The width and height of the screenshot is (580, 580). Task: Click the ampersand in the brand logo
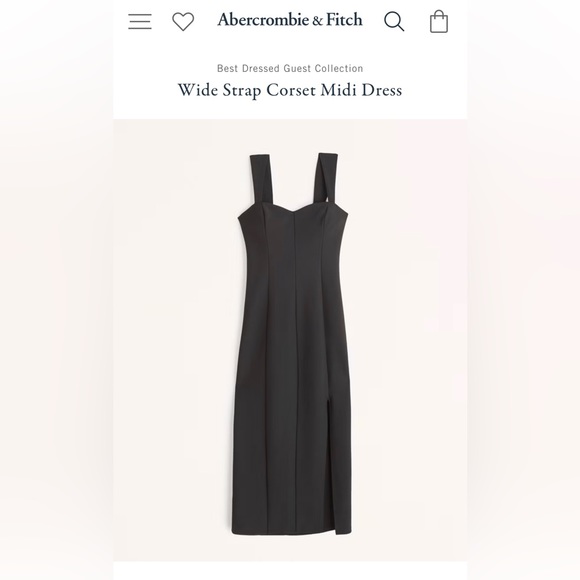317,21
